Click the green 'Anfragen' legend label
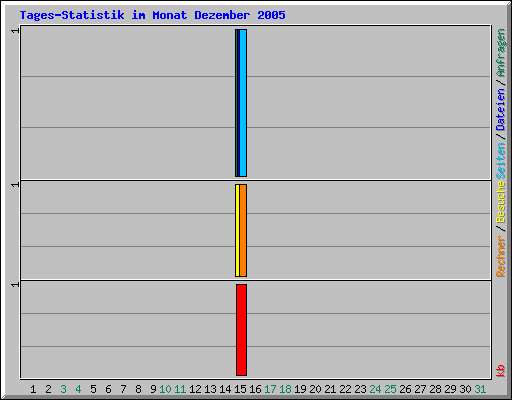The height and width of the screenshot is (400, 512). (x=500, y=53)
